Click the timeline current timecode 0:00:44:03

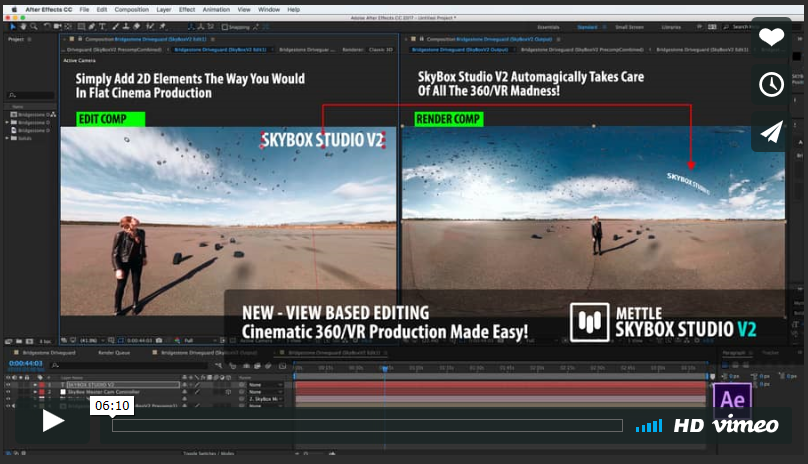26,363
